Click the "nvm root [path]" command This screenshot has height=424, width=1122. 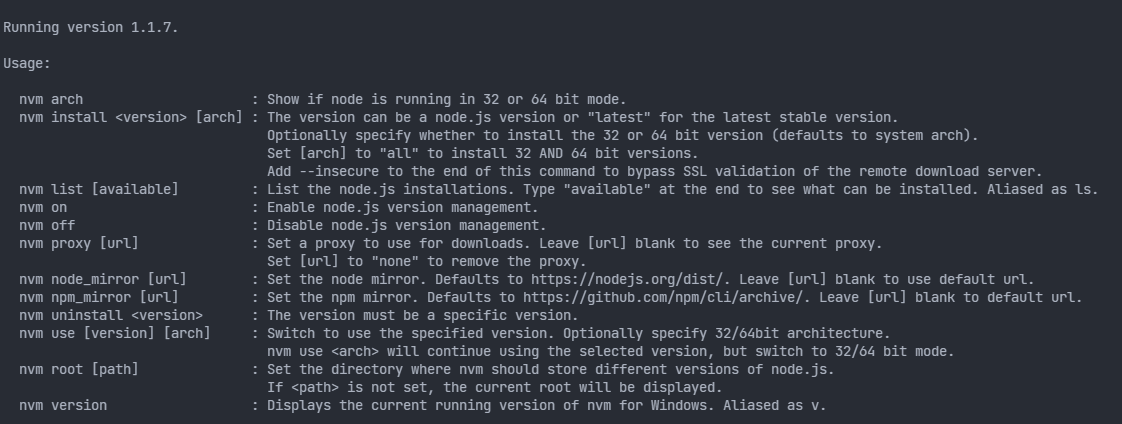point(79,369)
